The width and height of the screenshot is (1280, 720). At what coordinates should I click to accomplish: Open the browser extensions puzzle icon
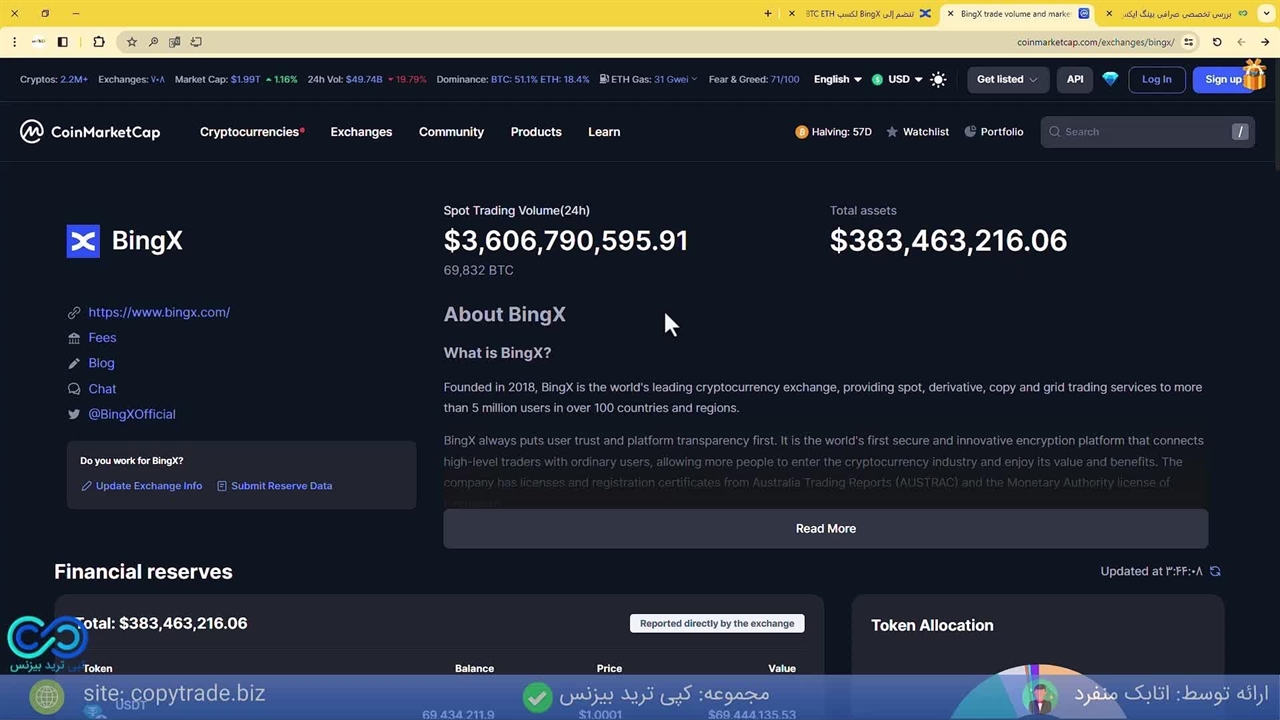point(98,42)
